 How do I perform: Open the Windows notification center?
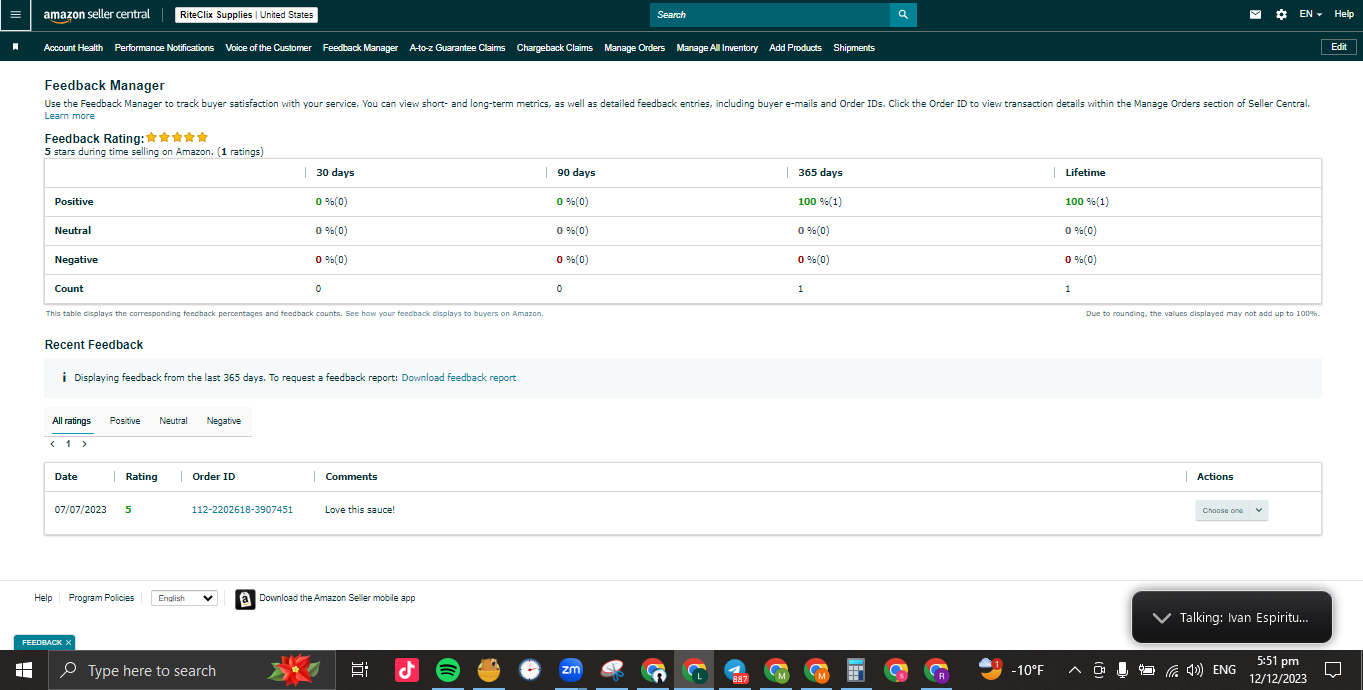point(1333,670)
